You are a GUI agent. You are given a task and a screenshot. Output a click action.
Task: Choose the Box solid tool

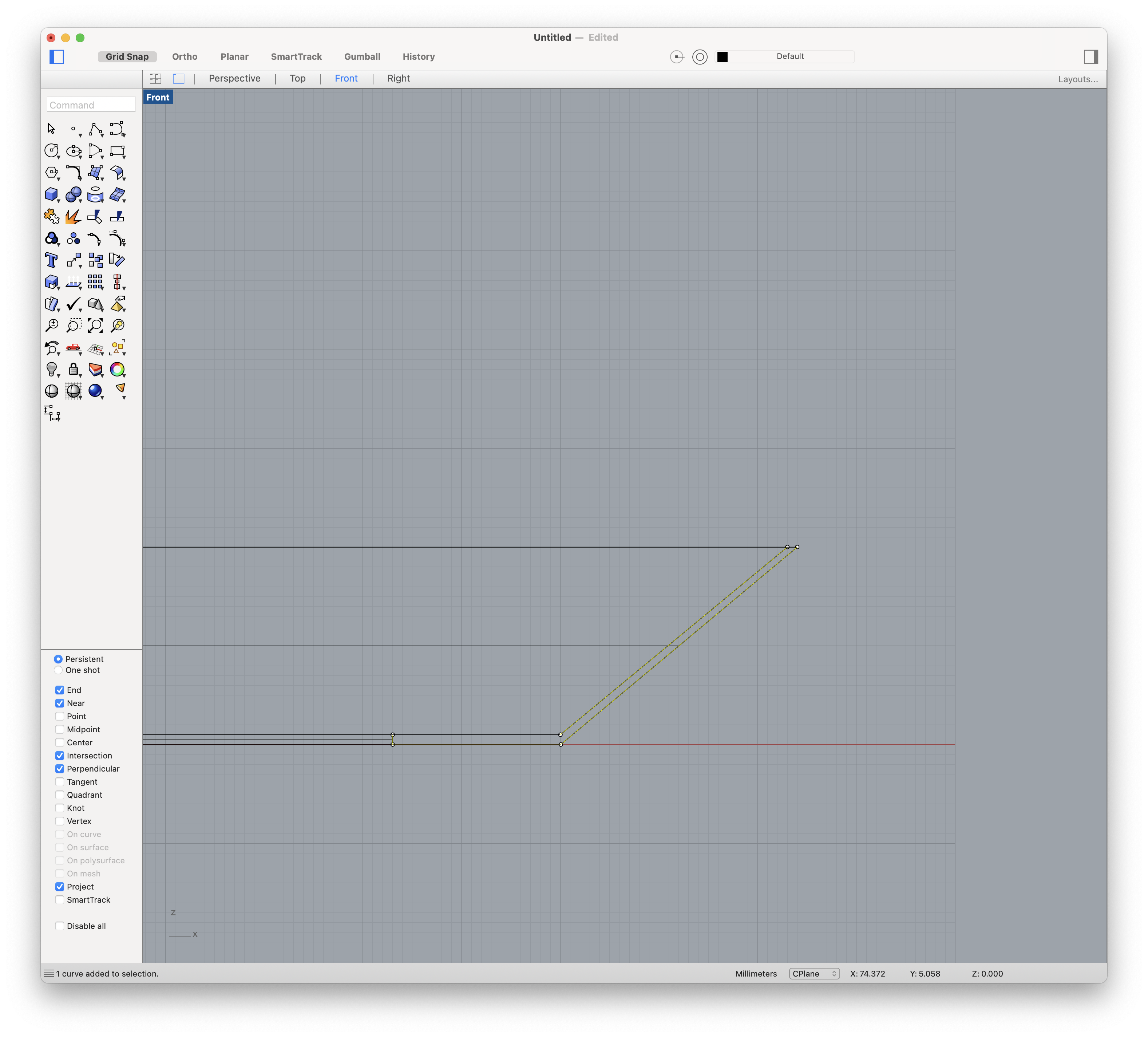point(51,195)
